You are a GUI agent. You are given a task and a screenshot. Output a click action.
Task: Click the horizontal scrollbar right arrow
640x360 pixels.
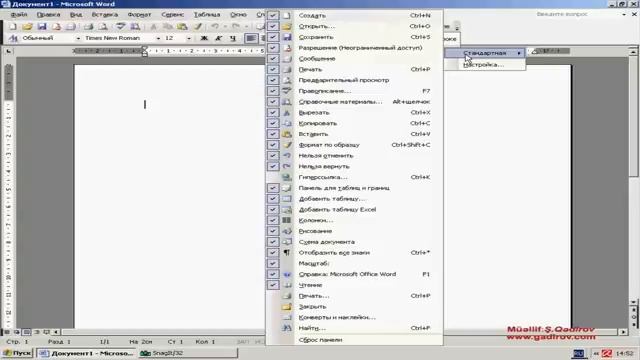pyautogui.click(x=623, y=332)
